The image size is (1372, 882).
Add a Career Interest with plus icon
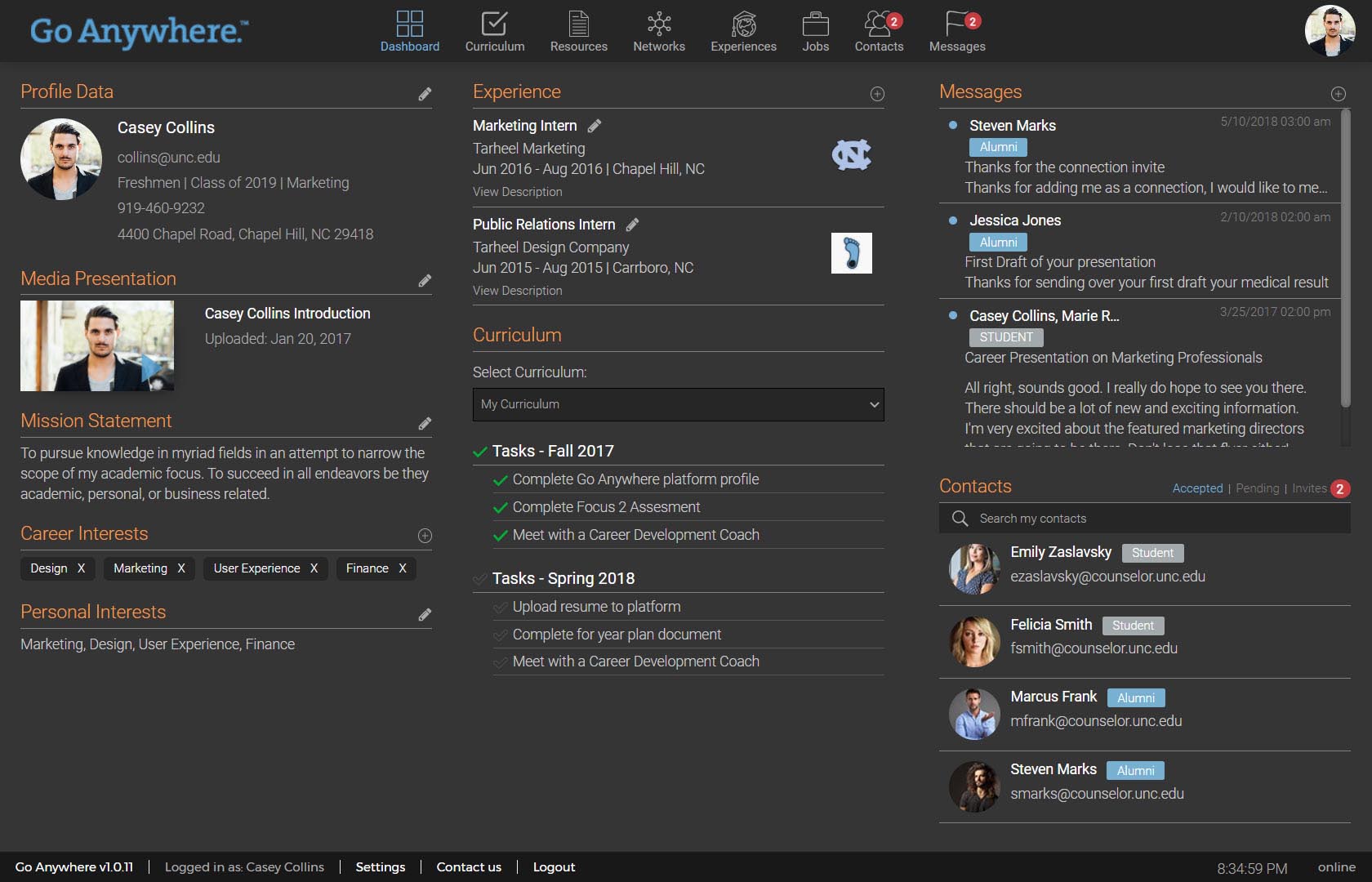[425, 536]
